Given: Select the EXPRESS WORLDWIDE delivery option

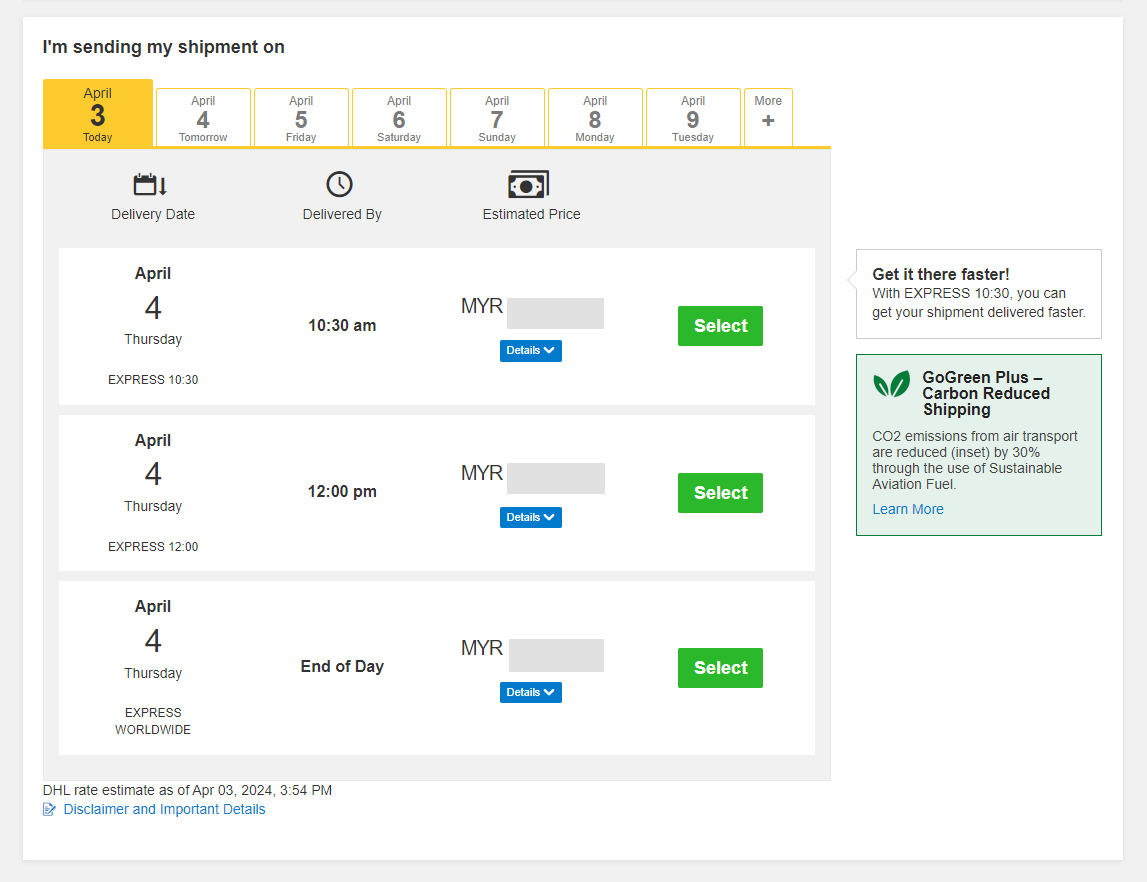Looking at the screenshot, I should (x=721, y=668).
